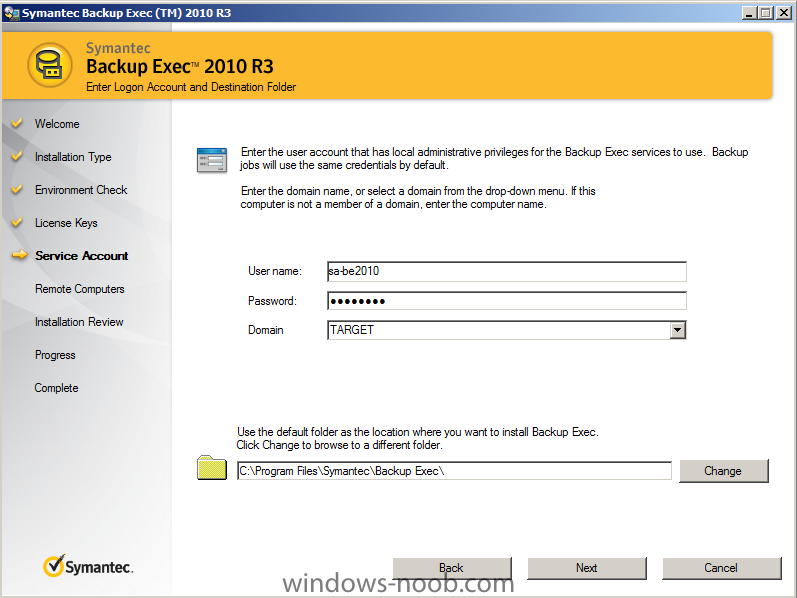Select the Installation Review step
797x598 pixels.
(79, 322)
